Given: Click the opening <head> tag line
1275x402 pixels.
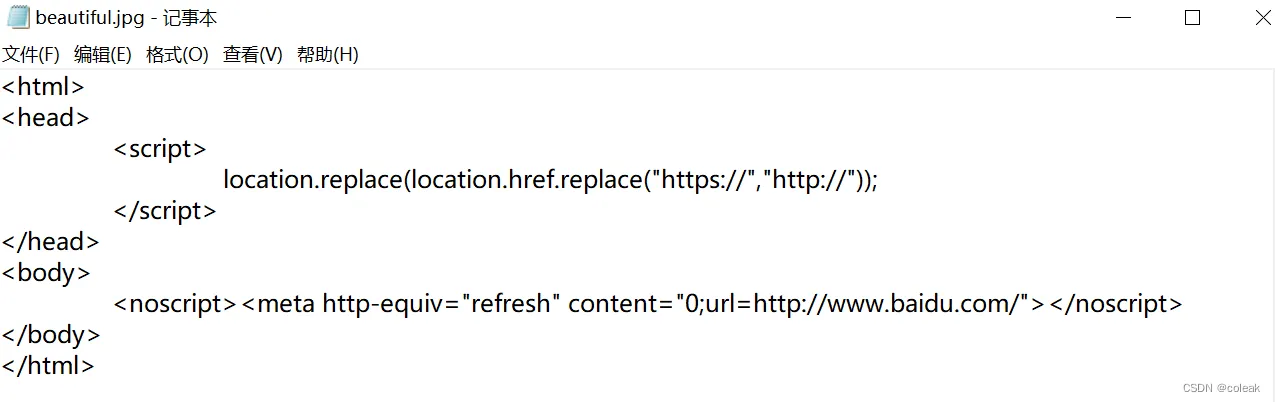Looking at the screenshot, I should click(x=46, y=118).
